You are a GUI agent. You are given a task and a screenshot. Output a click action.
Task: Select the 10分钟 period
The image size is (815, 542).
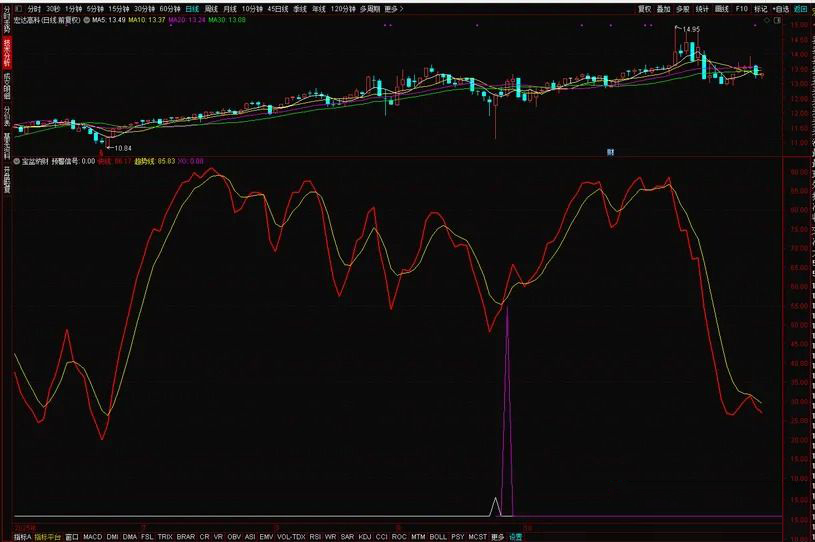252,9
